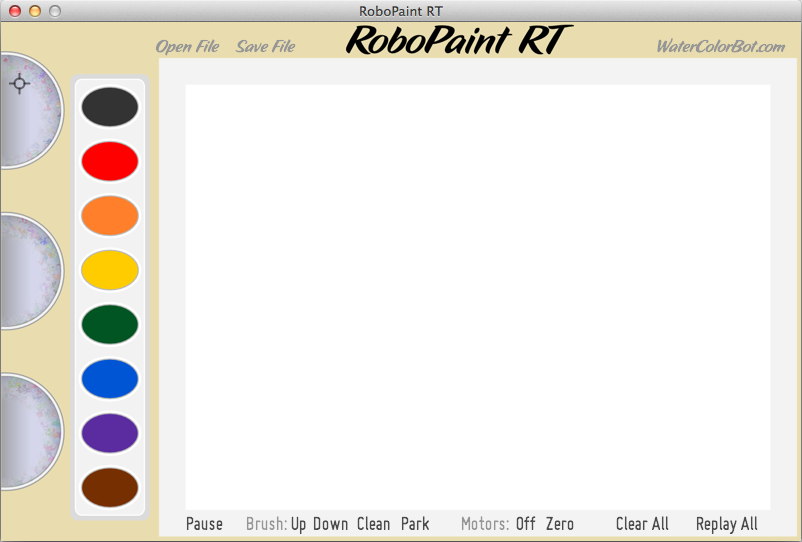Visit the WaterColorBot.com link
This screenshot has height=542, width=802.
tap(721, 47)
